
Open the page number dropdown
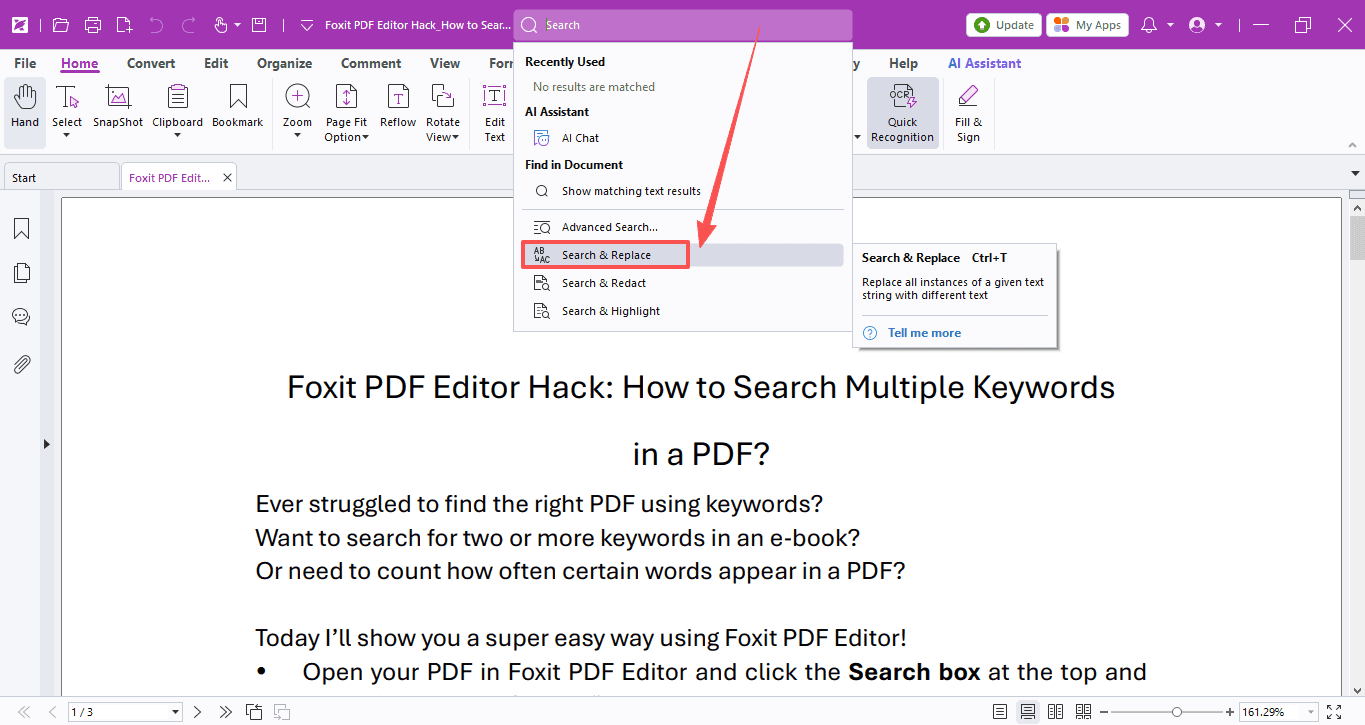(x=176, y=712)
